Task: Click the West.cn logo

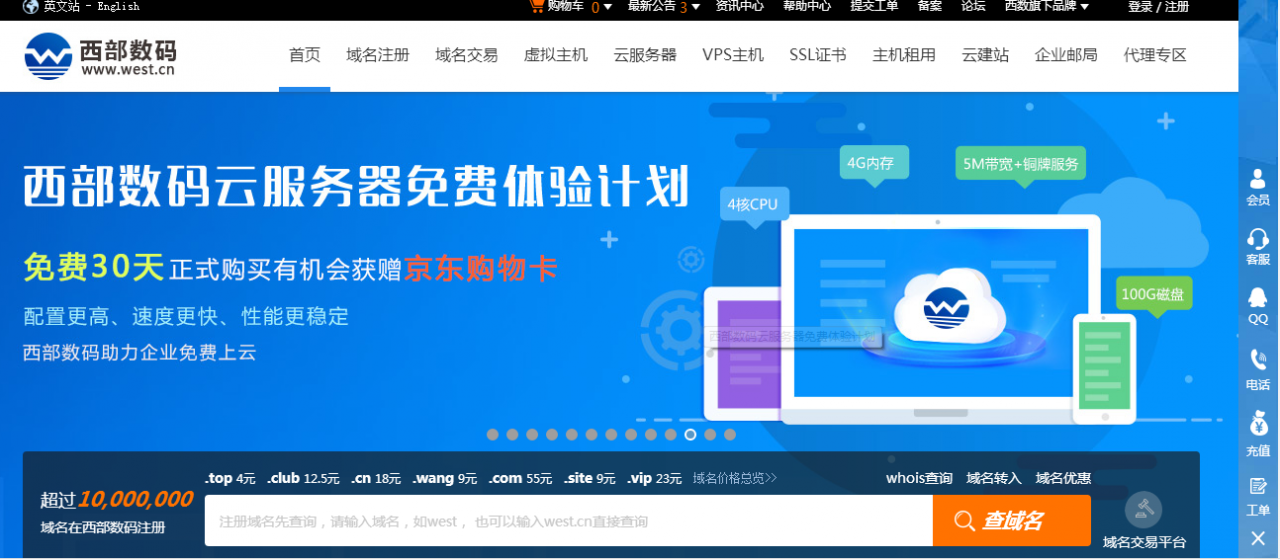Action: pos(100,56)
